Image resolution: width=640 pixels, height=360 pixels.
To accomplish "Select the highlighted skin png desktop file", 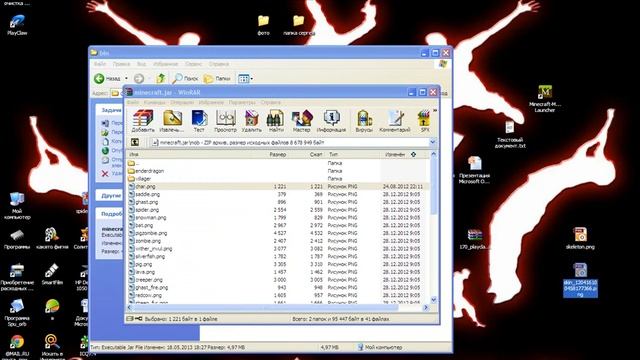I will point(580,280).
